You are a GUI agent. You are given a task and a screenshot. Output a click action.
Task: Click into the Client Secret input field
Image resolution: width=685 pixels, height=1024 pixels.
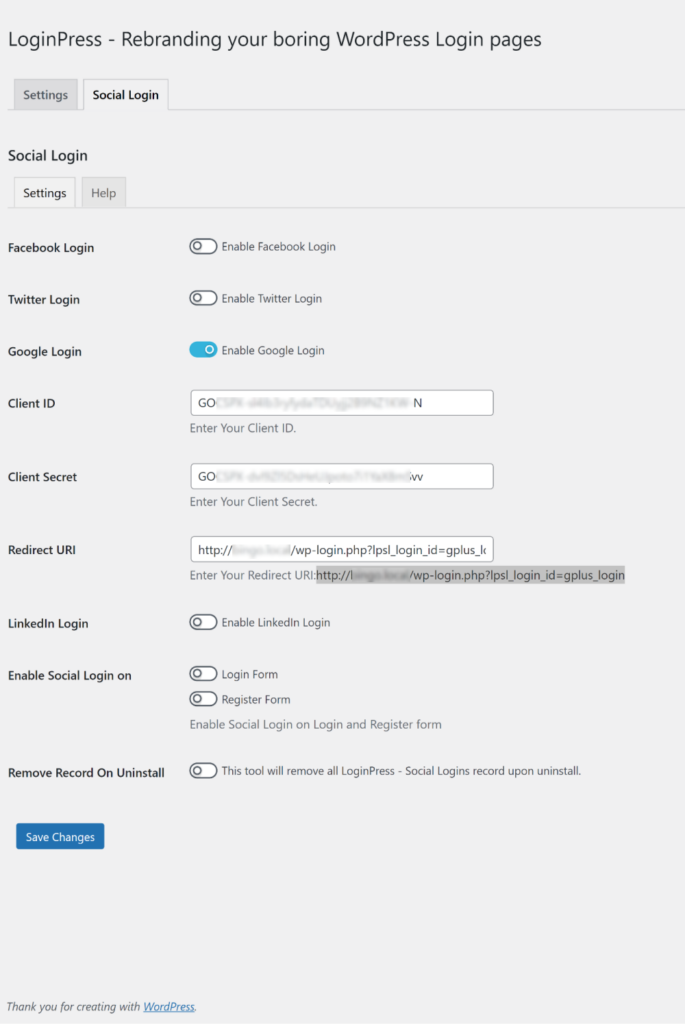tap(342, 476)
